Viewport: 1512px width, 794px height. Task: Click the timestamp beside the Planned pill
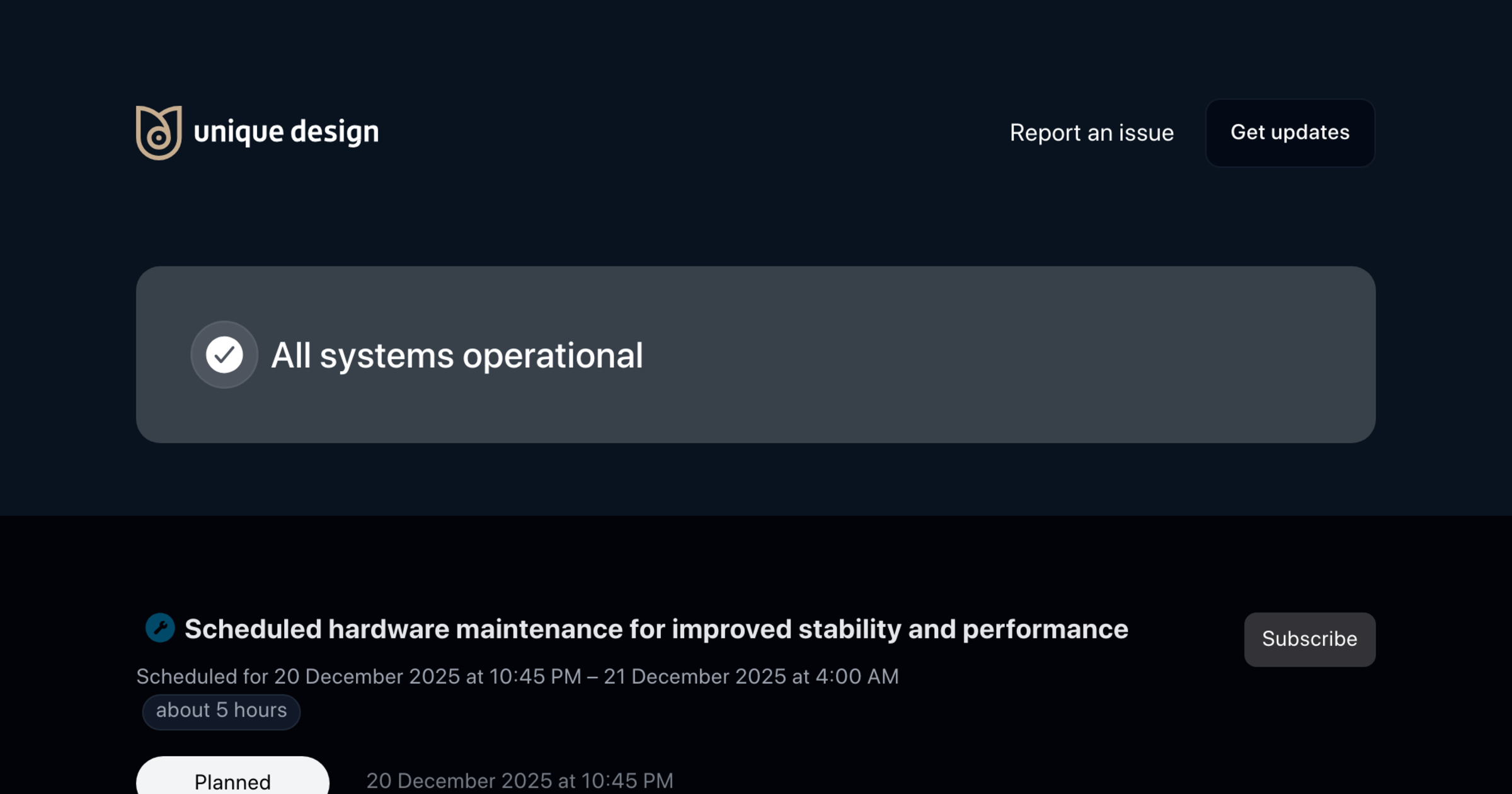pyautogui.click(x=520, y=781)
